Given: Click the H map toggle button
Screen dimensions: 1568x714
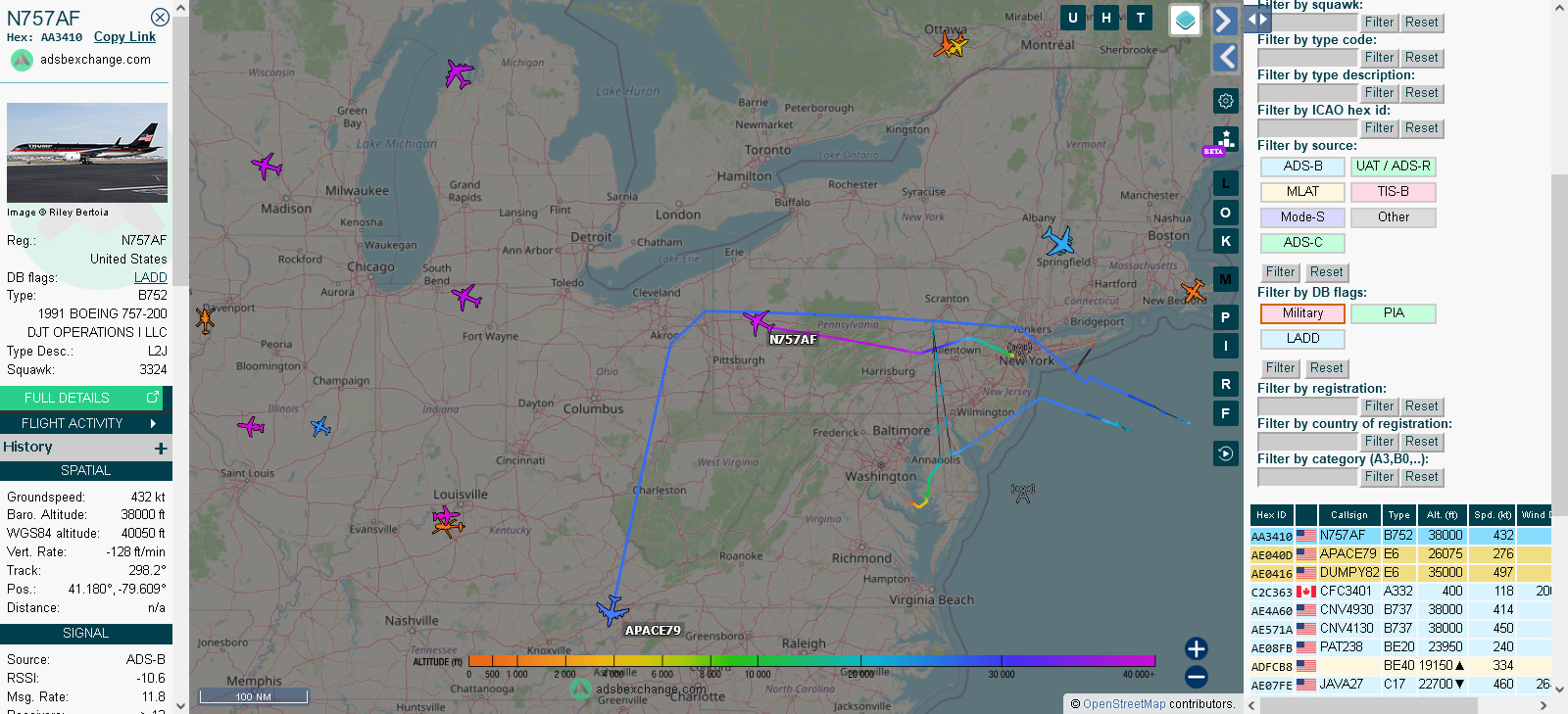Looking at the screenshot, I should tap(1106, 18).
